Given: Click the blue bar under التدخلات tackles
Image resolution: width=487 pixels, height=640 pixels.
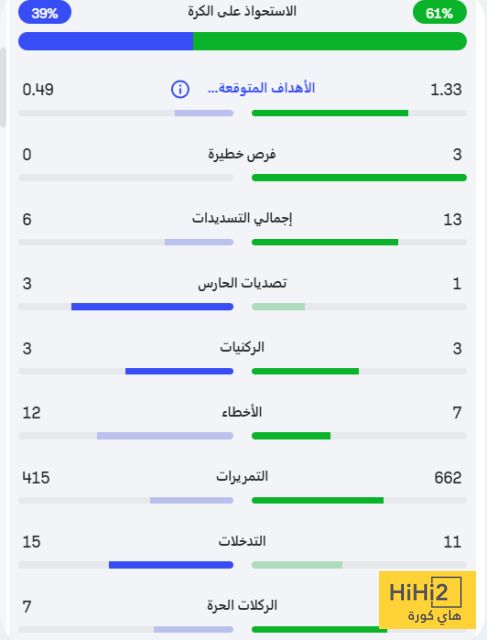Looking at the screenshot, I should coord(171,565).
